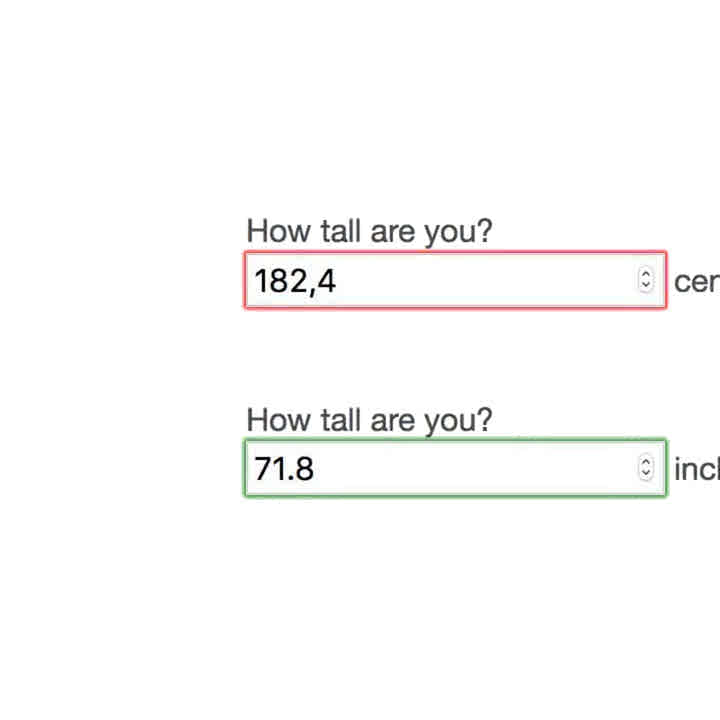Viewport: 720px width, 720px height.
Task: Click the 182,4 value text
Action: (x=295, y=281)
